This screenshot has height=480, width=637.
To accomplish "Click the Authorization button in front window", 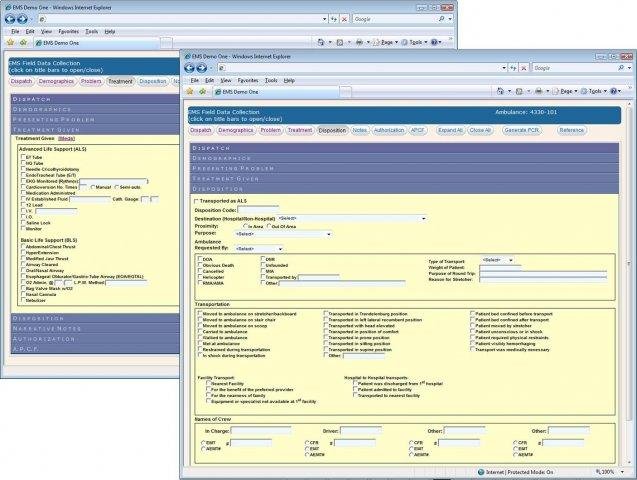I will (x=389, y=130).
